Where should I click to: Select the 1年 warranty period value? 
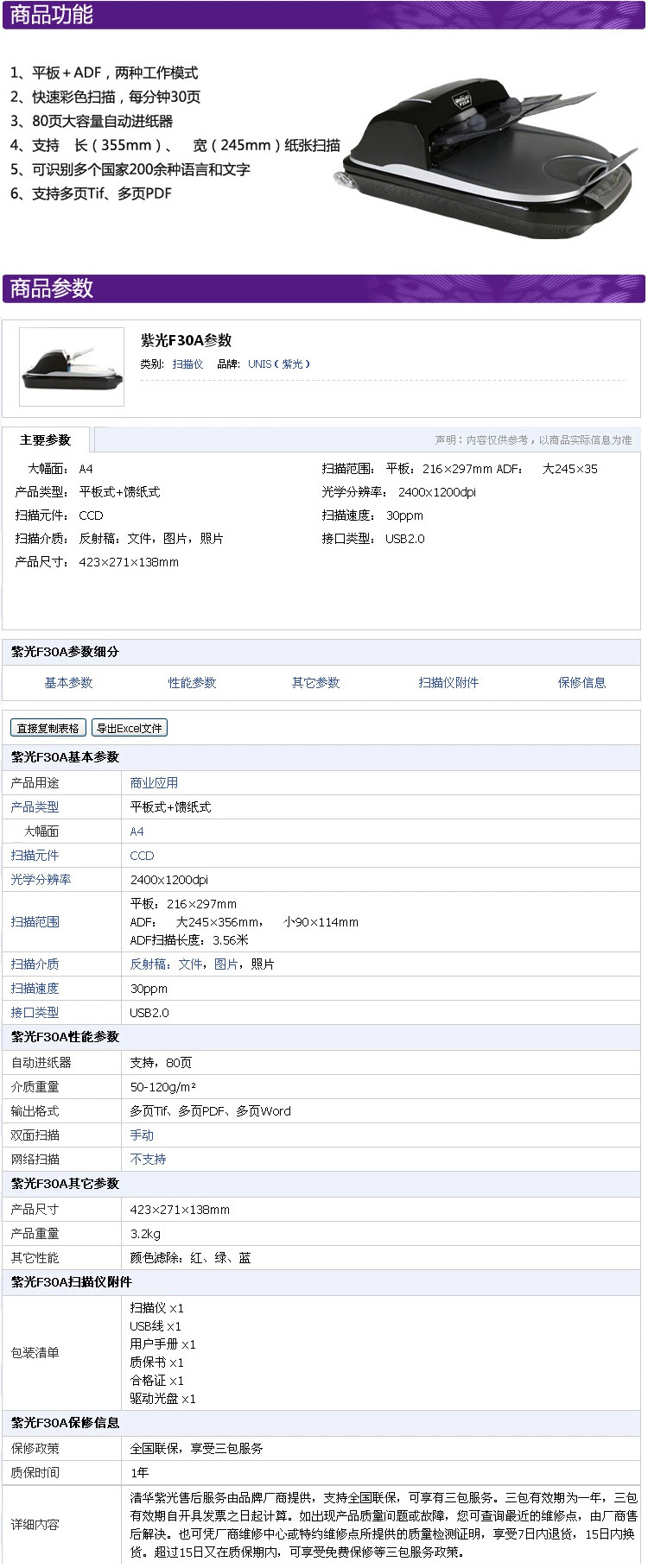pos(139,1473)
